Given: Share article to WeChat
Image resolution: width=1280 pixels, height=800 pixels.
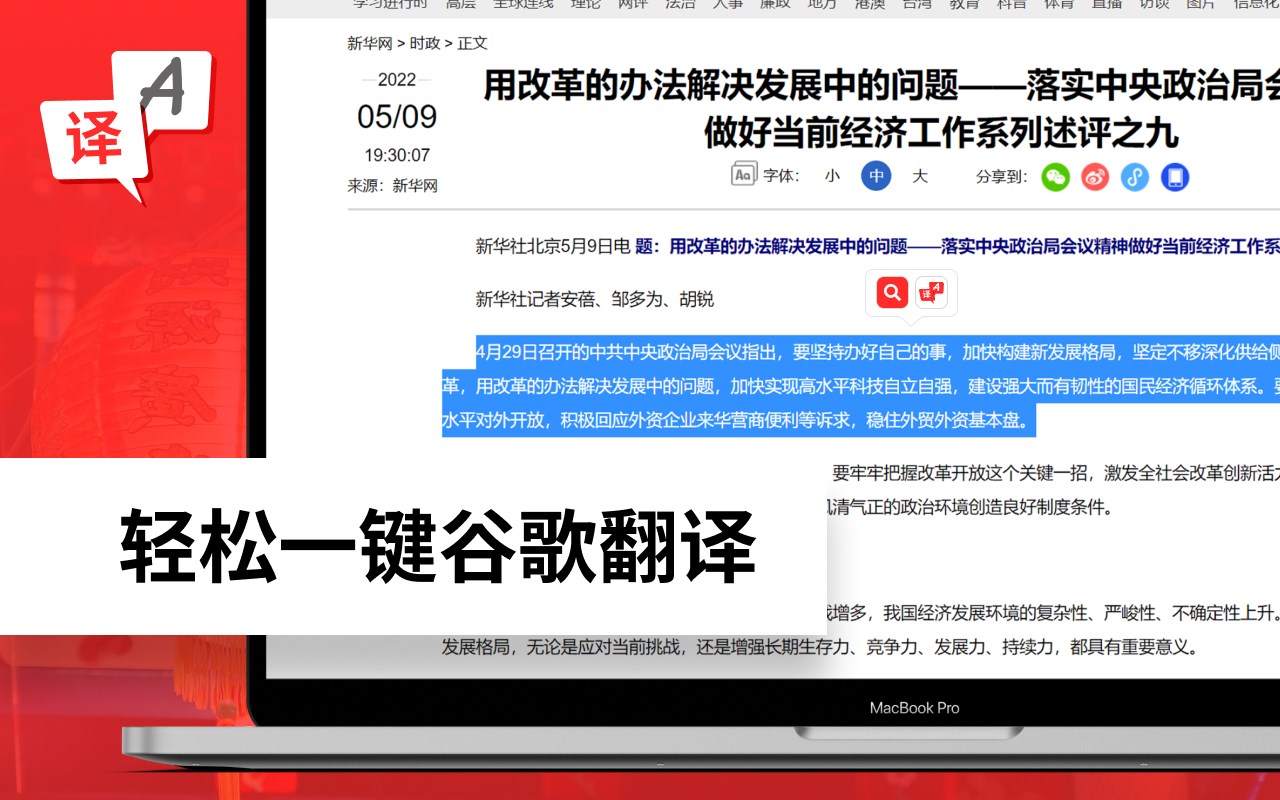Looking at the screenshot, I should [1056, 177].
